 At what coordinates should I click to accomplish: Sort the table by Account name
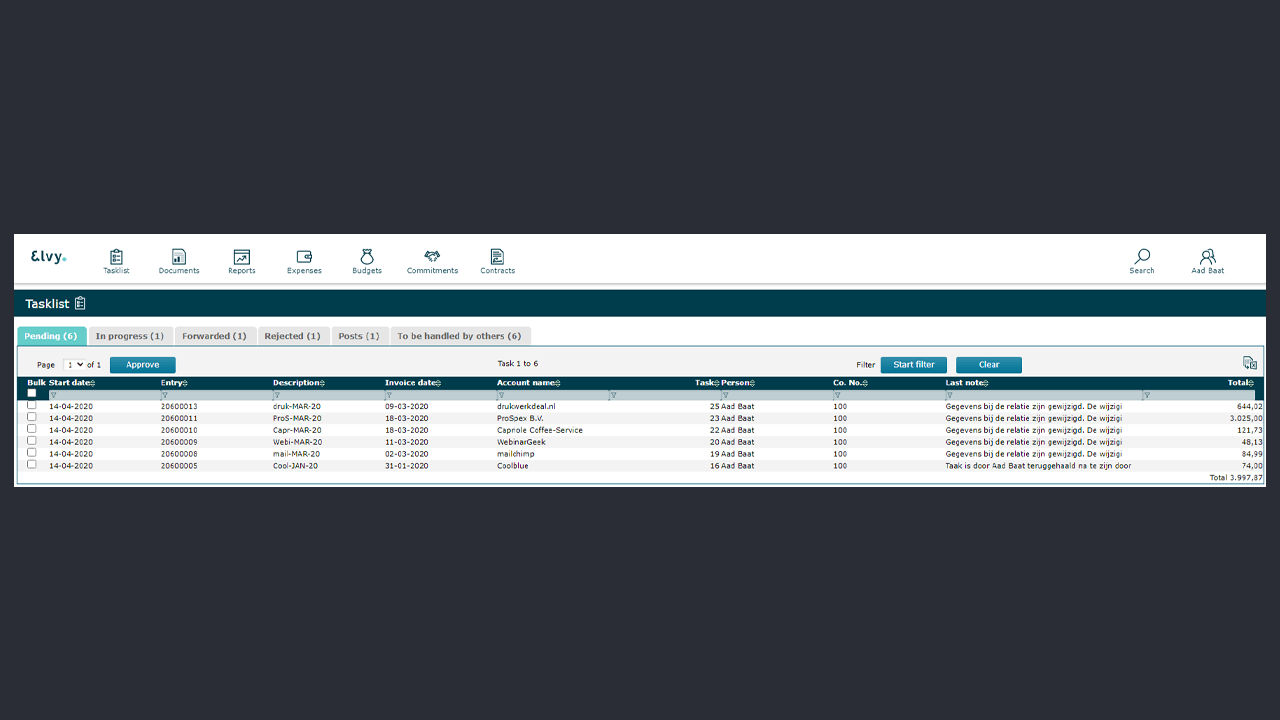(527, 383)
